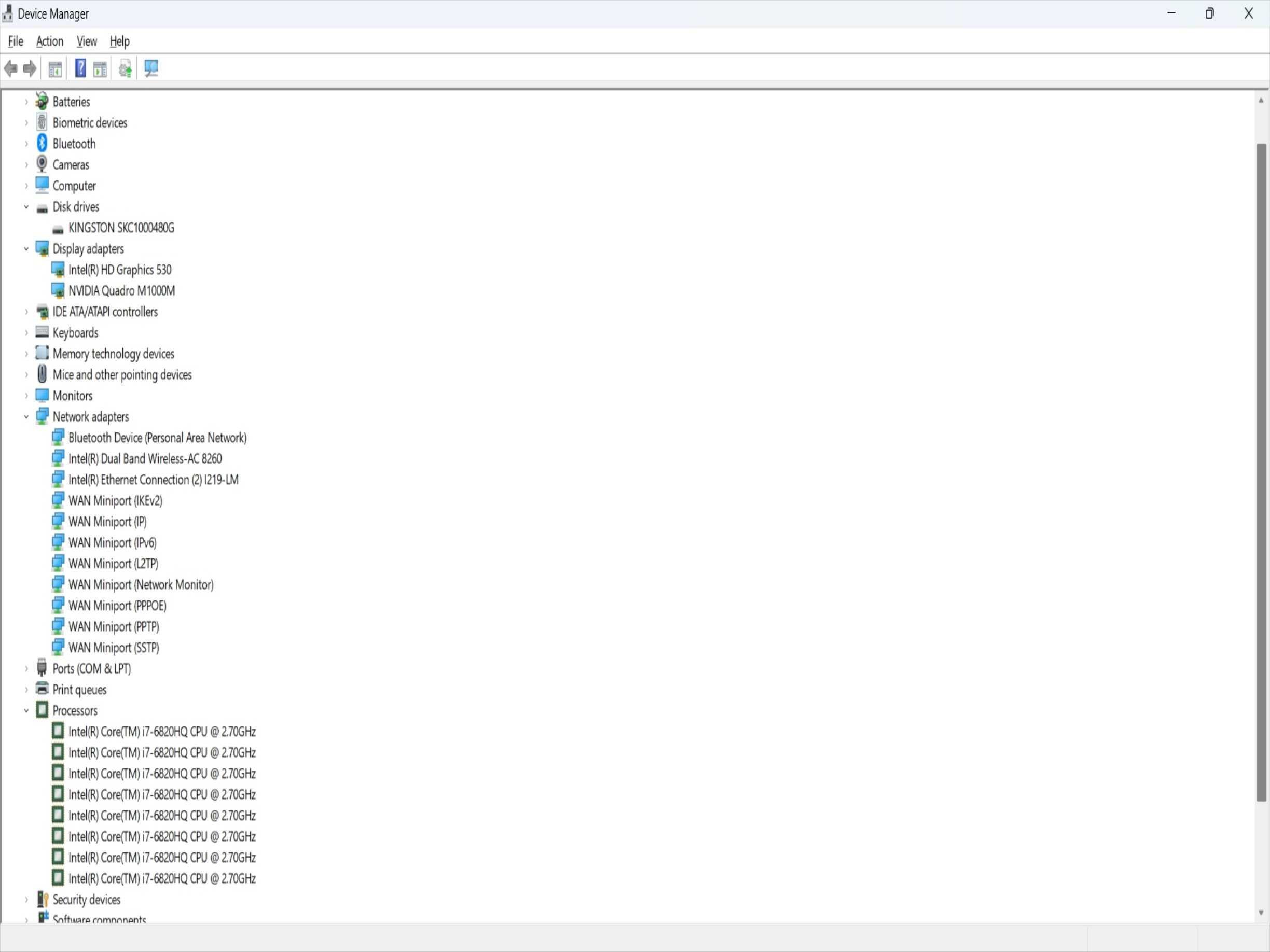This screenshot has width=1270, height=952.
Task: Open the File menu
Action: click(16, 41)
